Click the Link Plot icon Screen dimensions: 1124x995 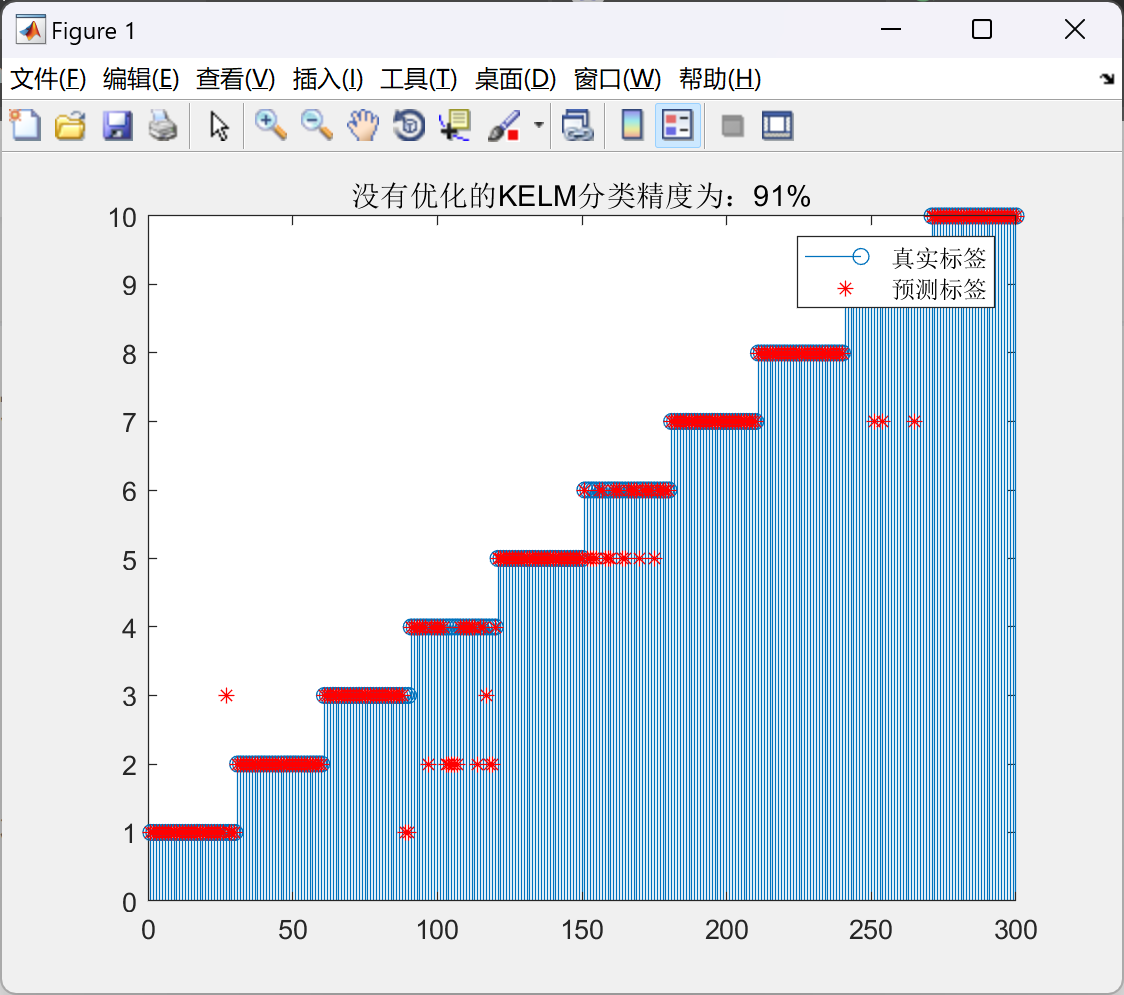point(578,125)
